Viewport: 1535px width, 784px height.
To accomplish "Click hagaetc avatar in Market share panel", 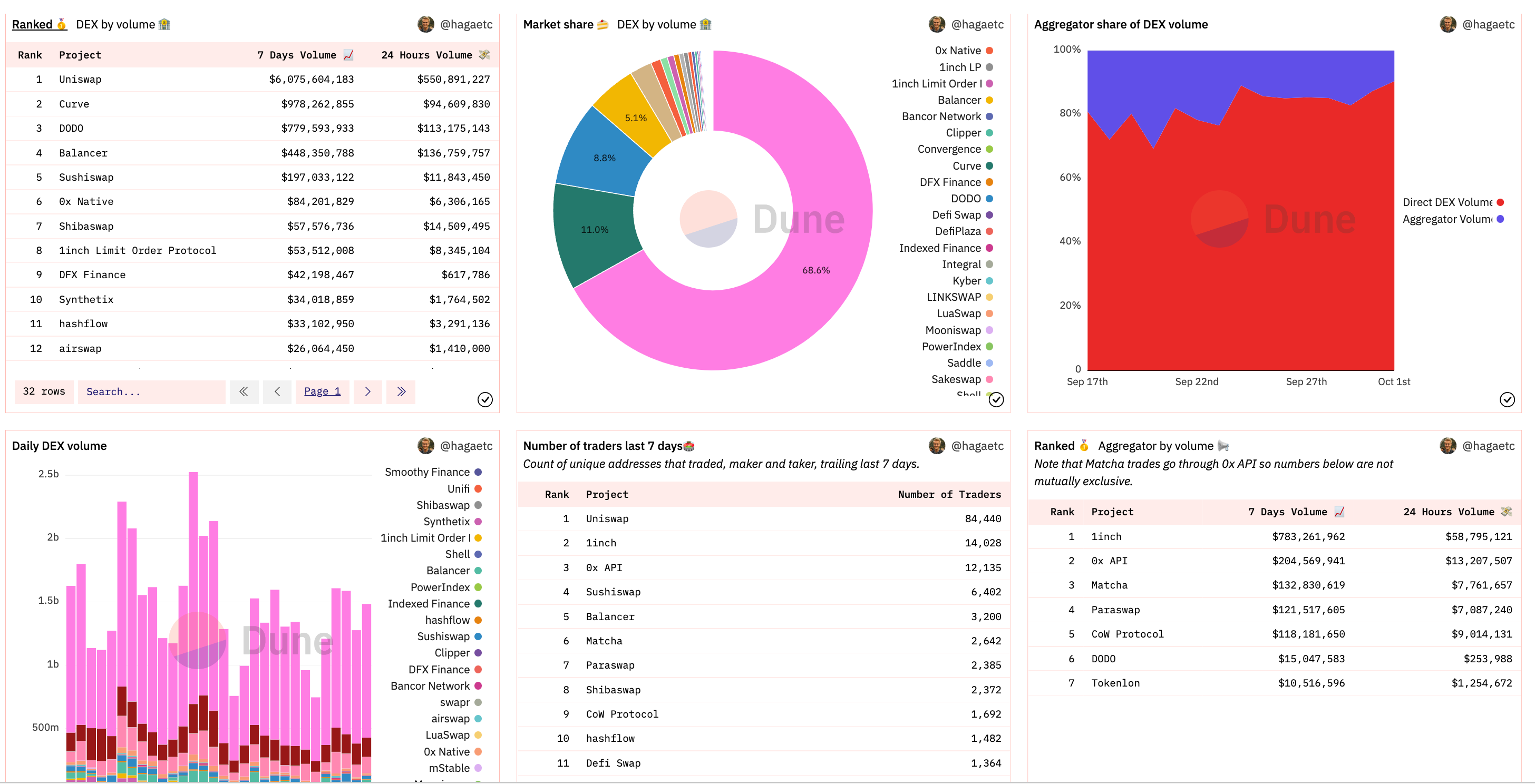I will (x=937, y=24).
